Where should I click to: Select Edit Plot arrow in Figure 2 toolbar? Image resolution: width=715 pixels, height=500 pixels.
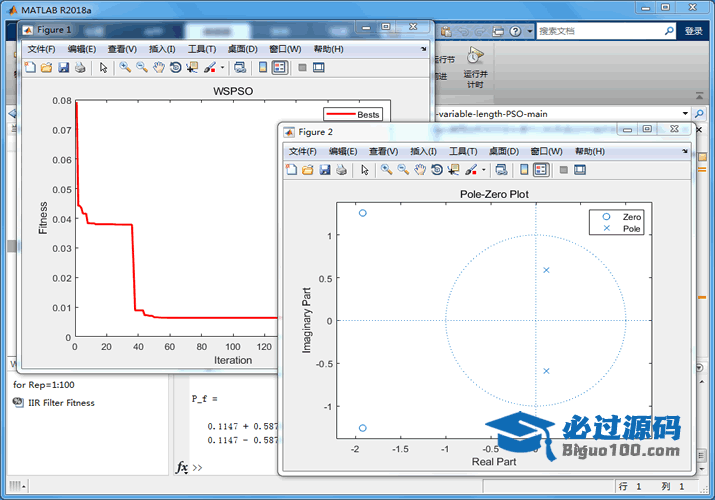tap(365, 170)
